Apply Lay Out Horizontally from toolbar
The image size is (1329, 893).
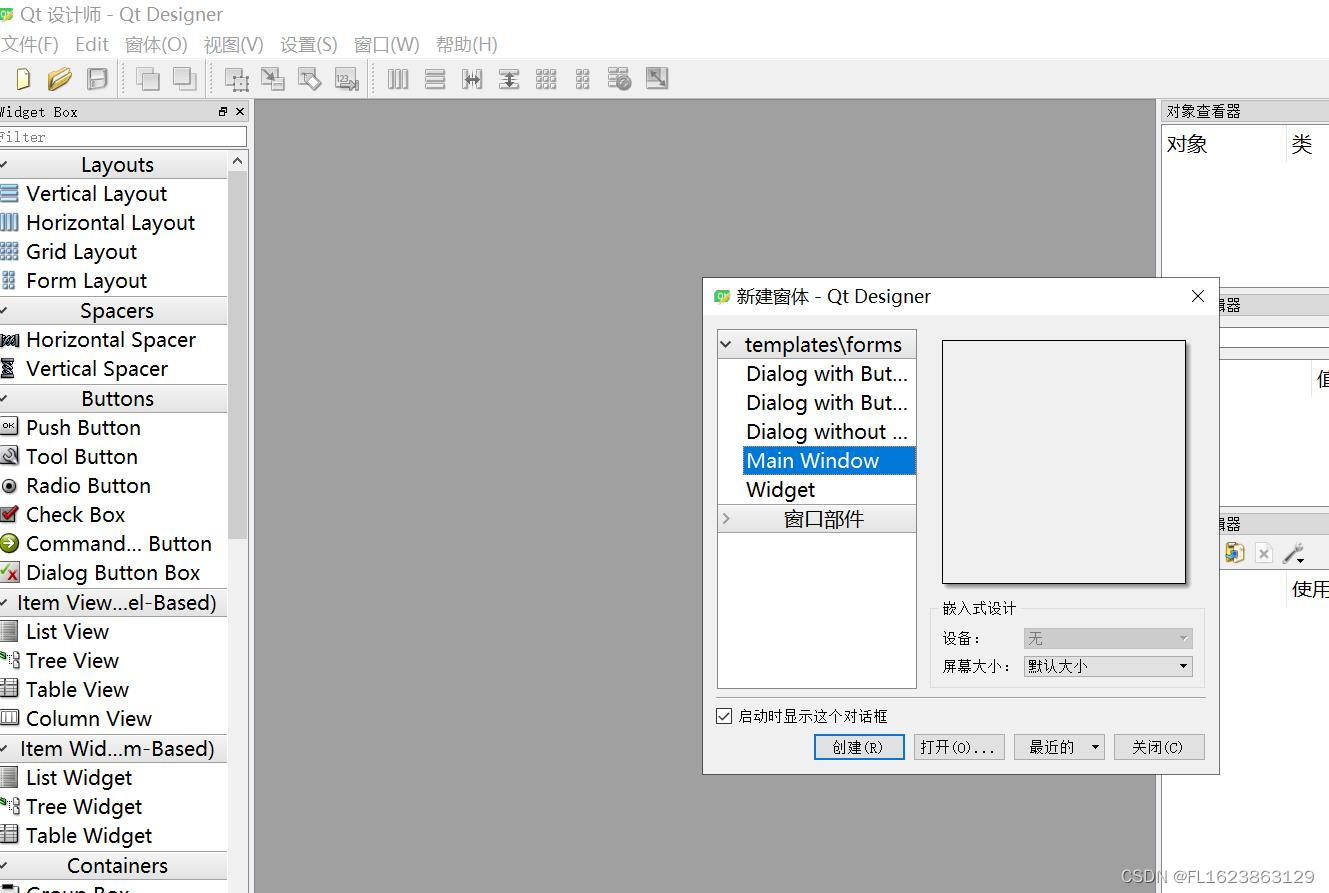tap(398, 79)
